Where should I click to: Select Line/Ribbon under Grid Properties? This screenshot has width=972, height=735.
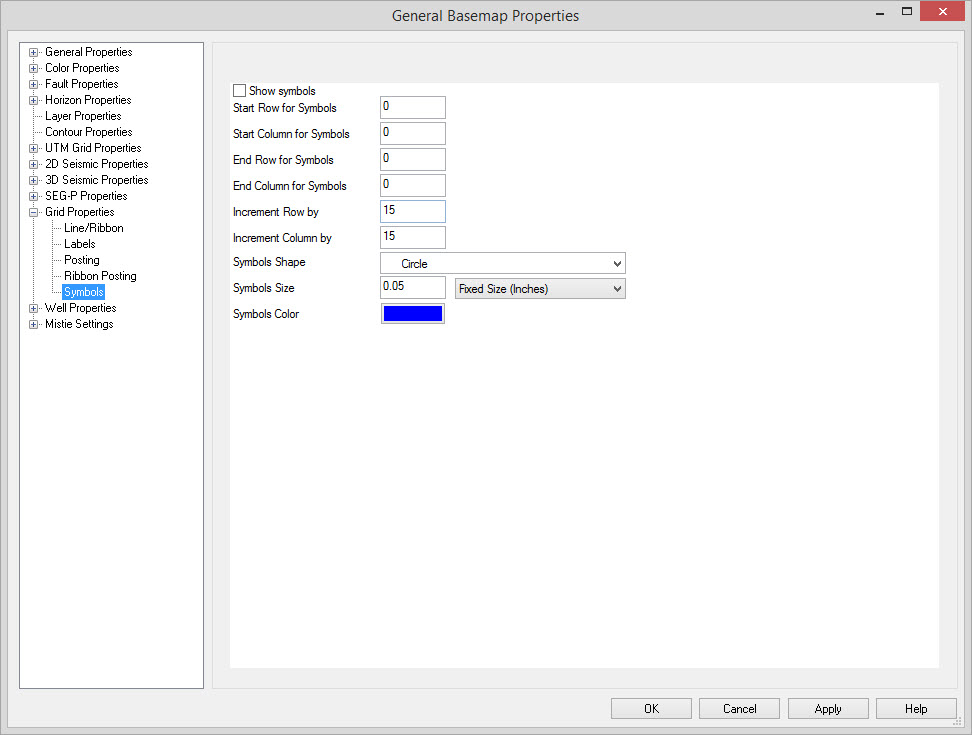pyautogui.click(x=93, y=228)
